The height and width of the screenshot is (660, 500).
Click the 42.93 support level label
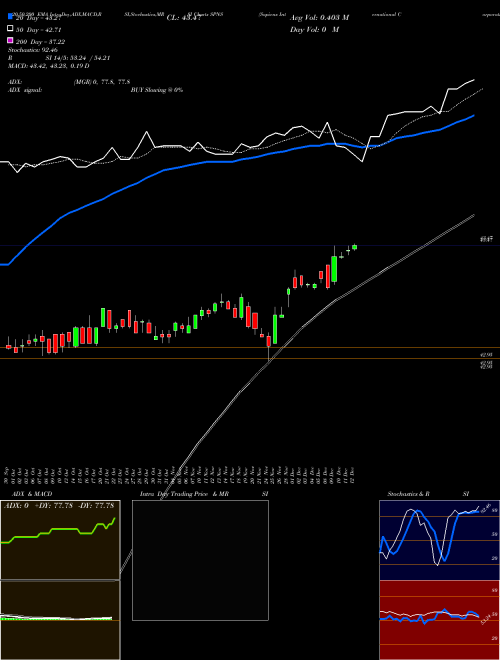coord(487,355)
